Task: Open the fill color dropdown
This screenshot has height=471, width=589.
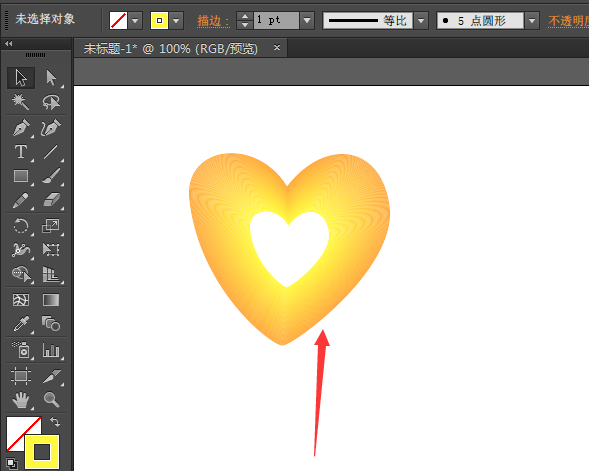Action: coord(136,21)
